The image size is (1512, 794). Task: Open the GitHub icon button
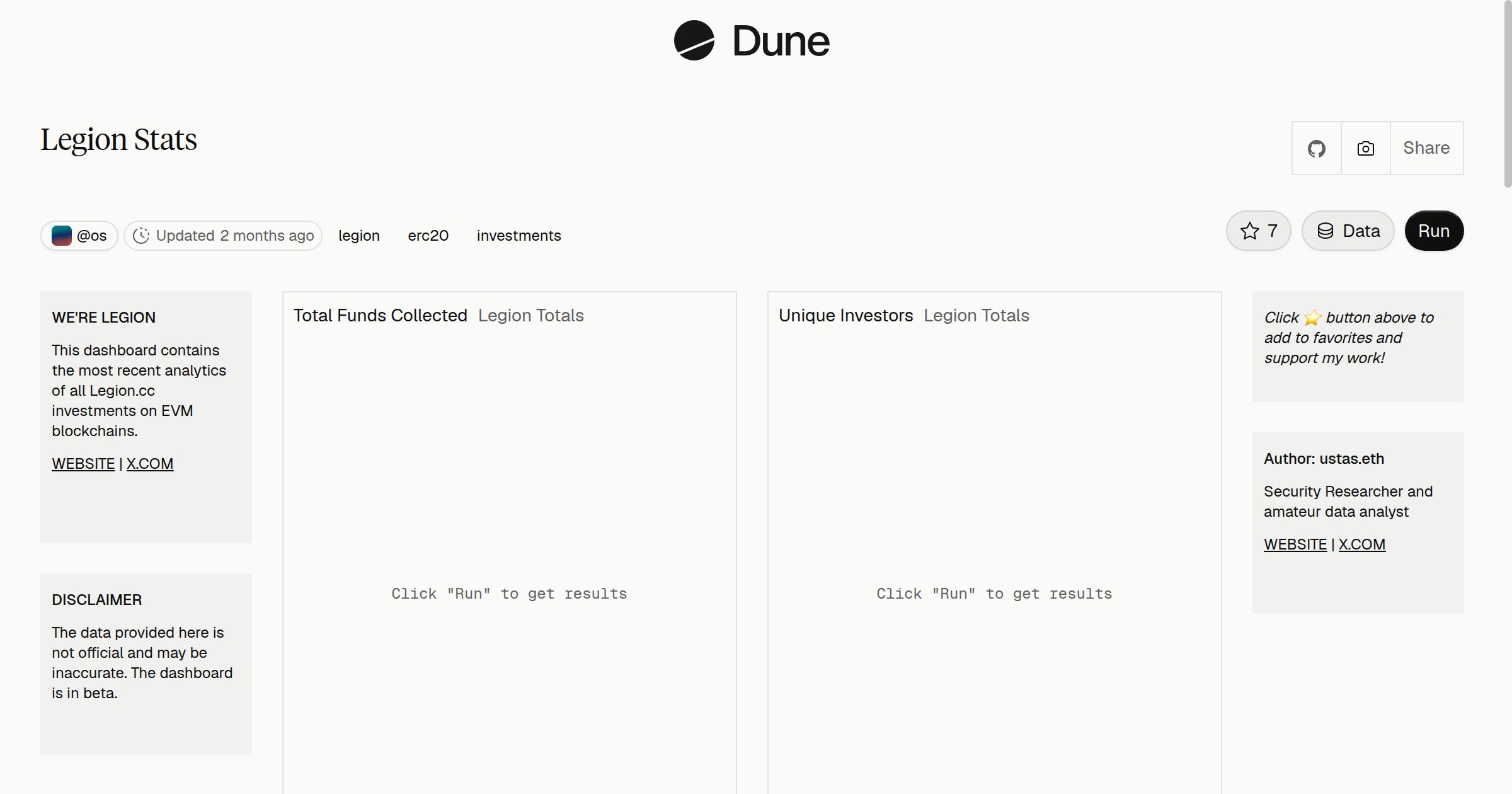(x=1316, y=148)
